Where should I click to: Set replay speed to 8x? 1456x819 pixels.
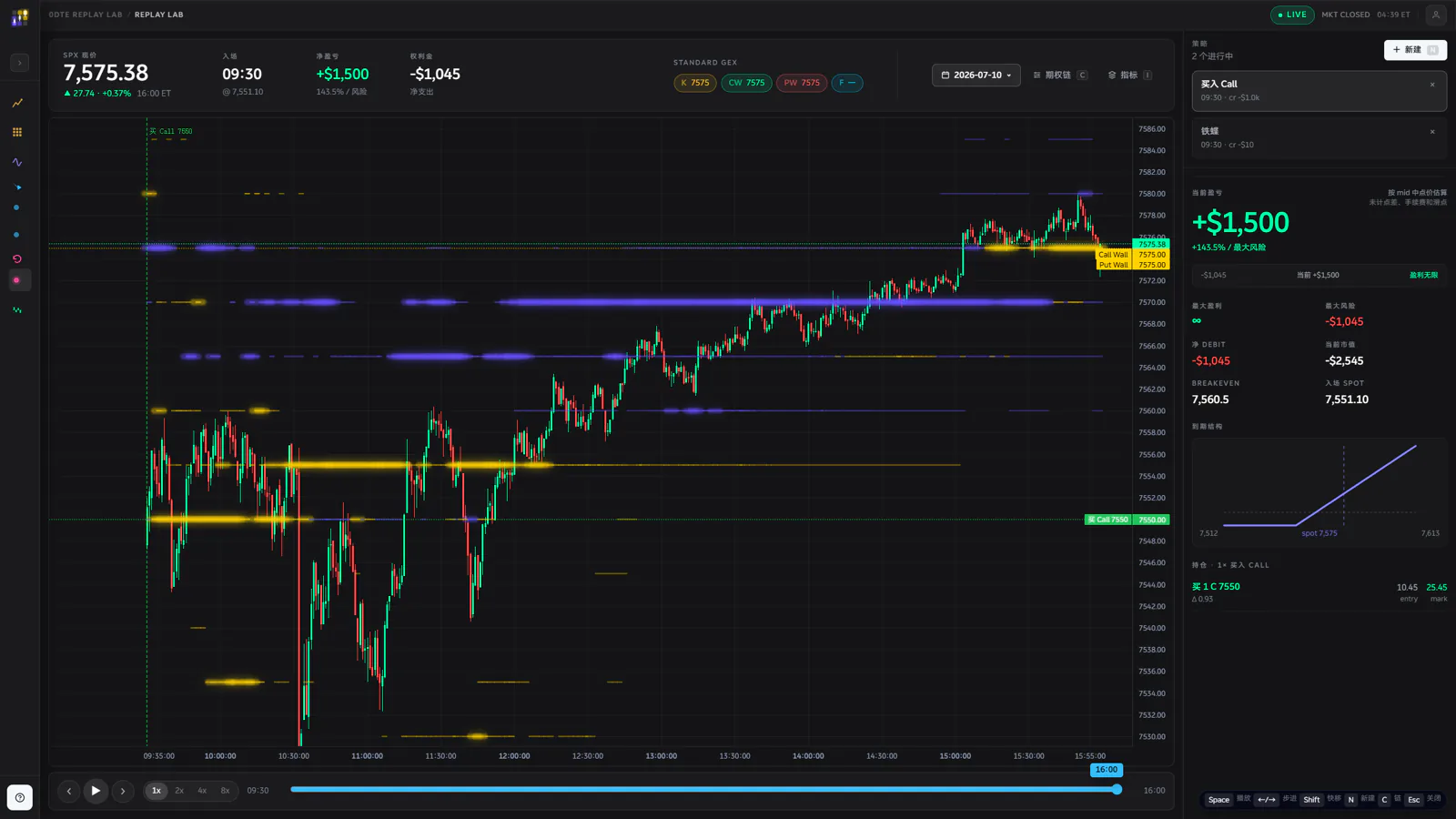pos(225,791)
